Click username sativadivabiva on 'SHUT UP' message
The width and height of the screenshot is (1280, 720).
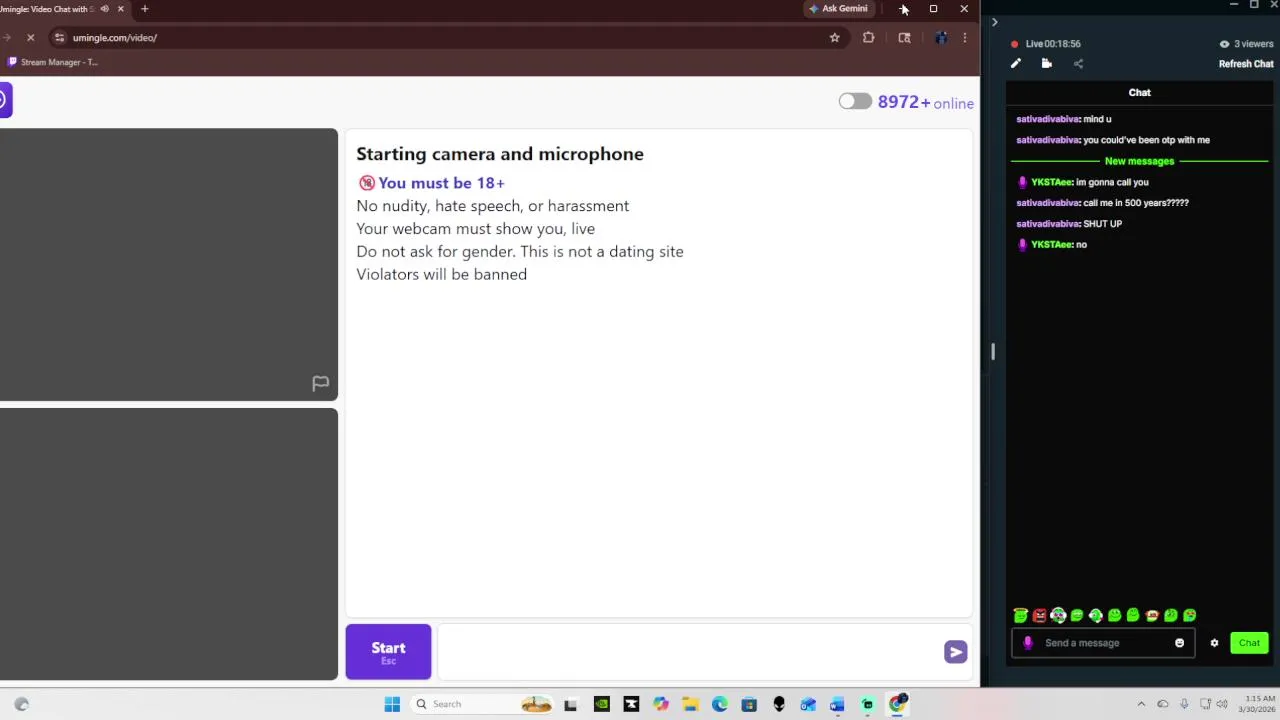coord(1047,224)
